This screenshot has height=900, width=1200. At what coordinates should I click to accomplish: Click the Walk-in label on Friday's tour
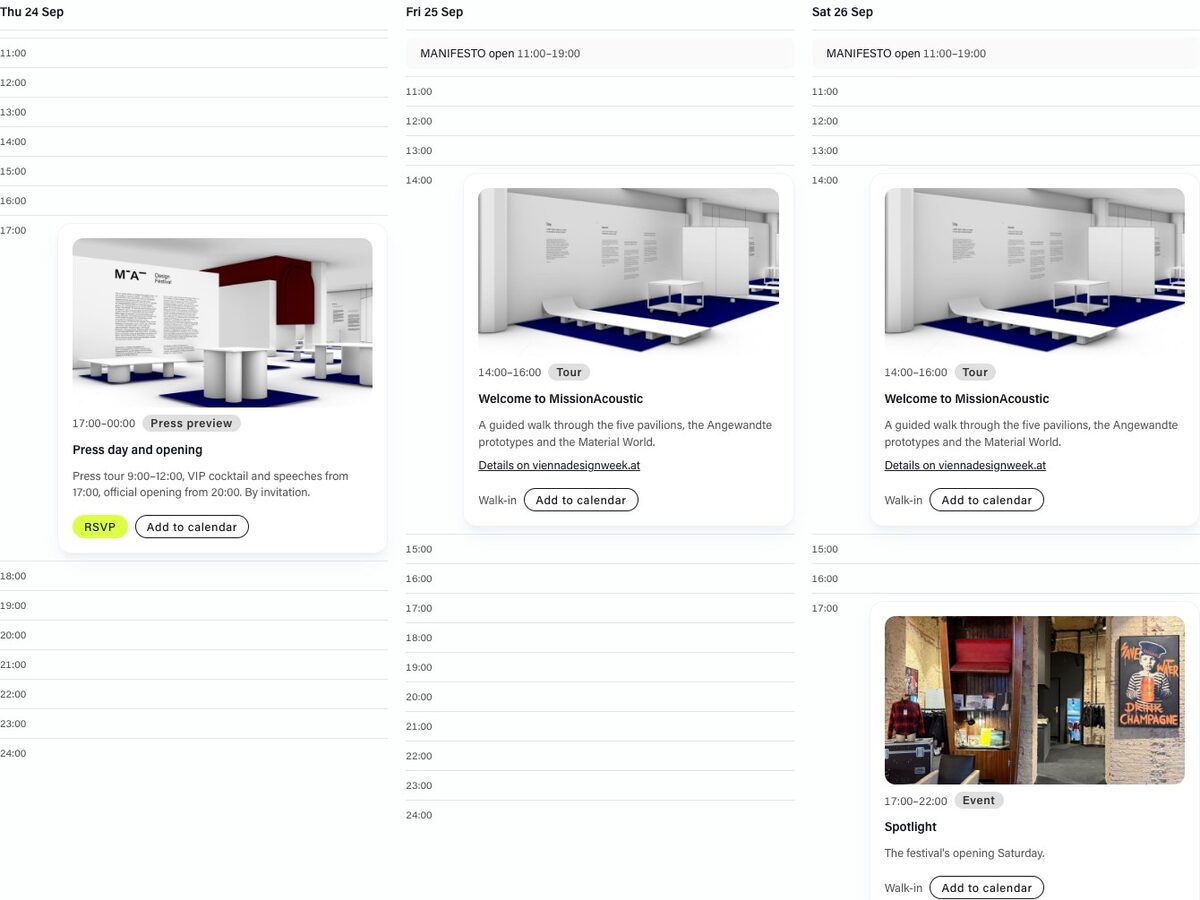(497, 500)
